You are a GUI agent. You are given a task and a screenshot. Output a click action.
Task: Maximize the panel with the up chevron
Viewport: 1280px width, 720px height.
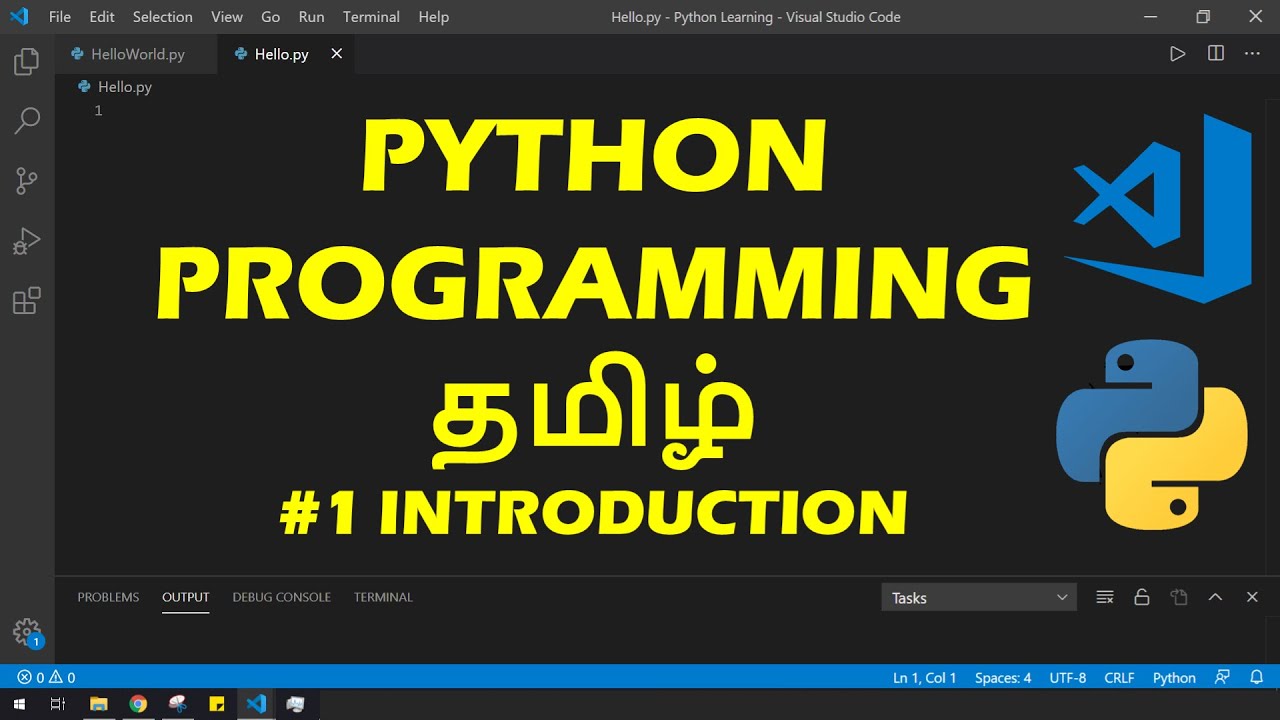[1215, 597]
